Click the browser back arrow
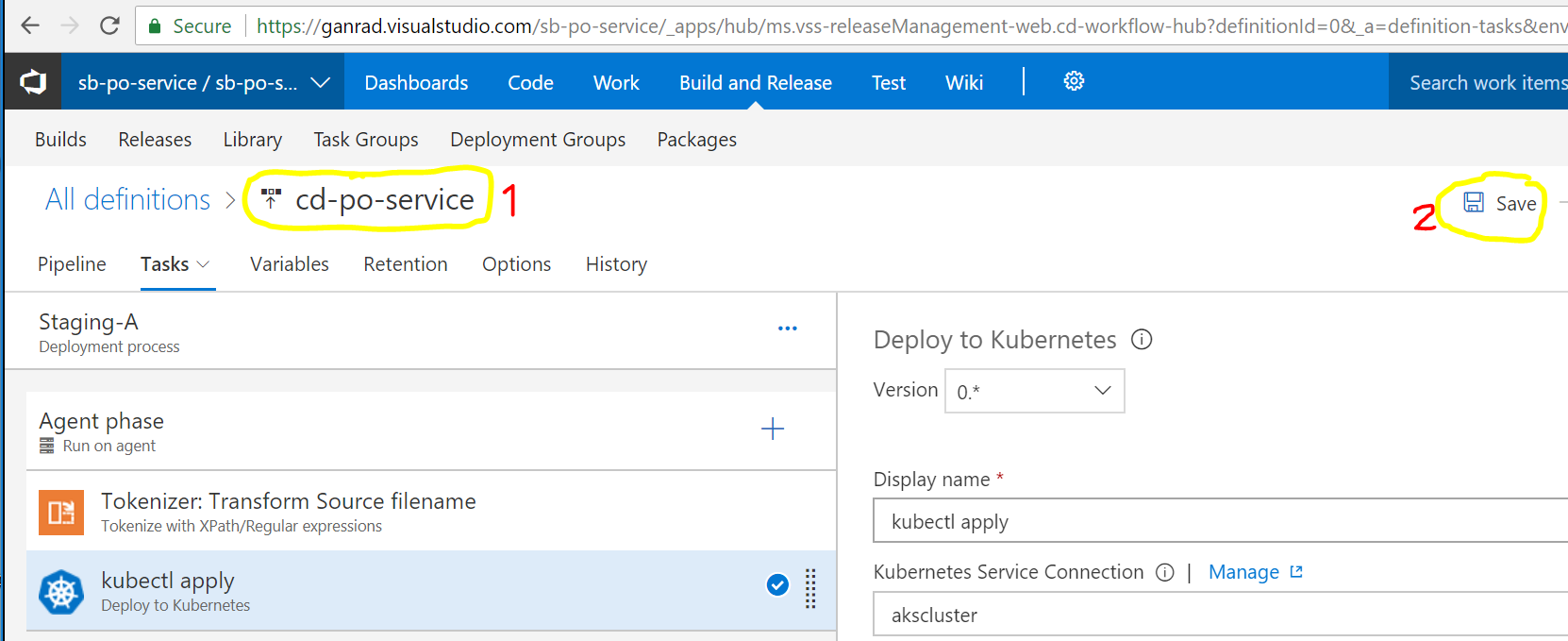This screenshot has width=1568, height=641. coord(30,25)
